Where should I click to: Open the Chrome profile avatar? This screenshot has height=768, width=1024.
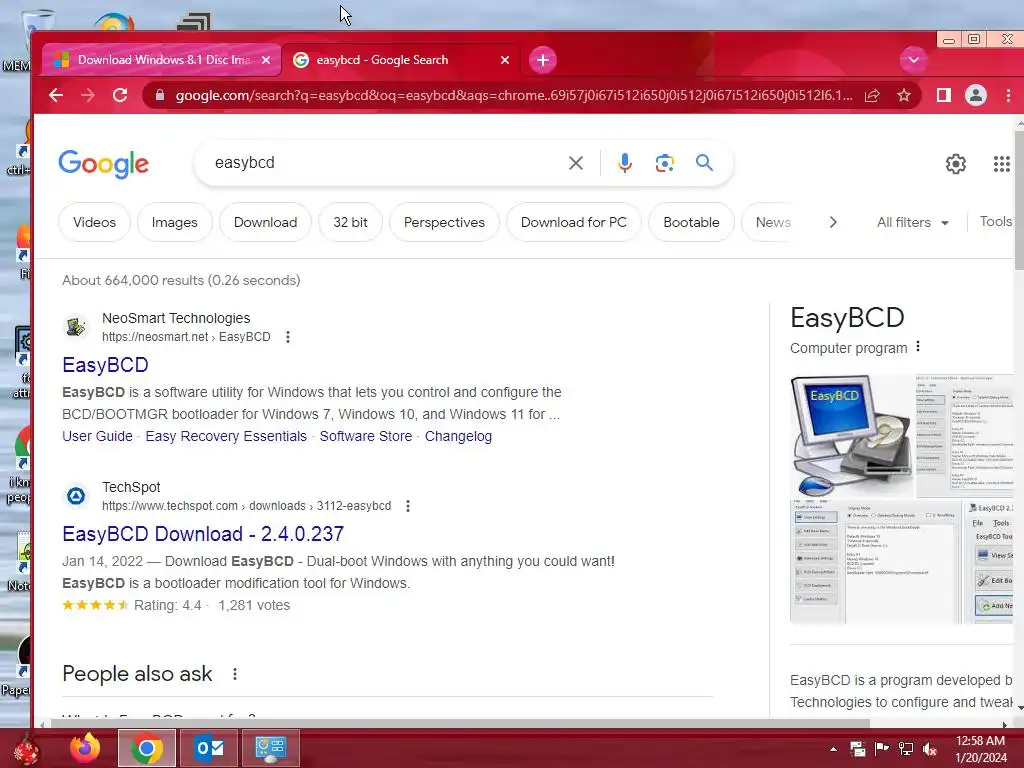[x=976, y=95]
